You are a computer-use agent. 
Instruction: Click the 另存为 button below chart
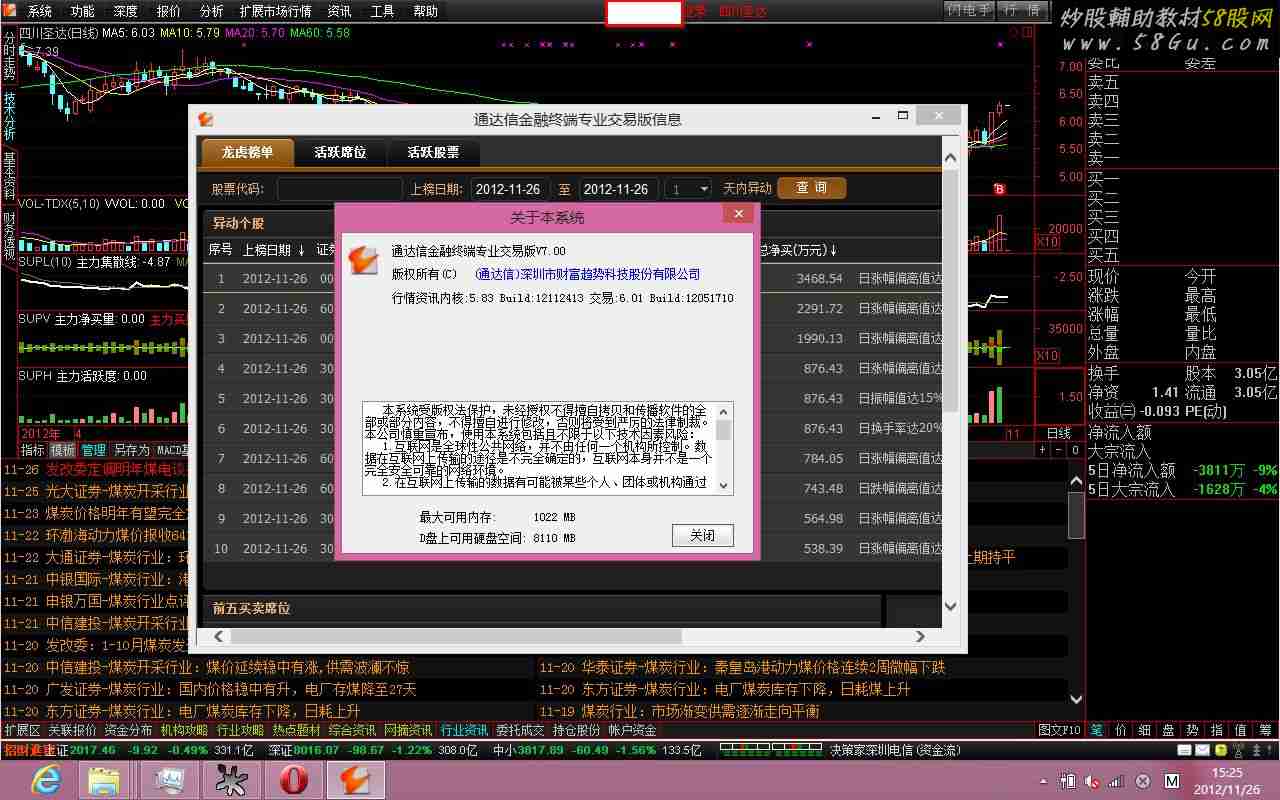pyautogui.click(x=132, y=450)
